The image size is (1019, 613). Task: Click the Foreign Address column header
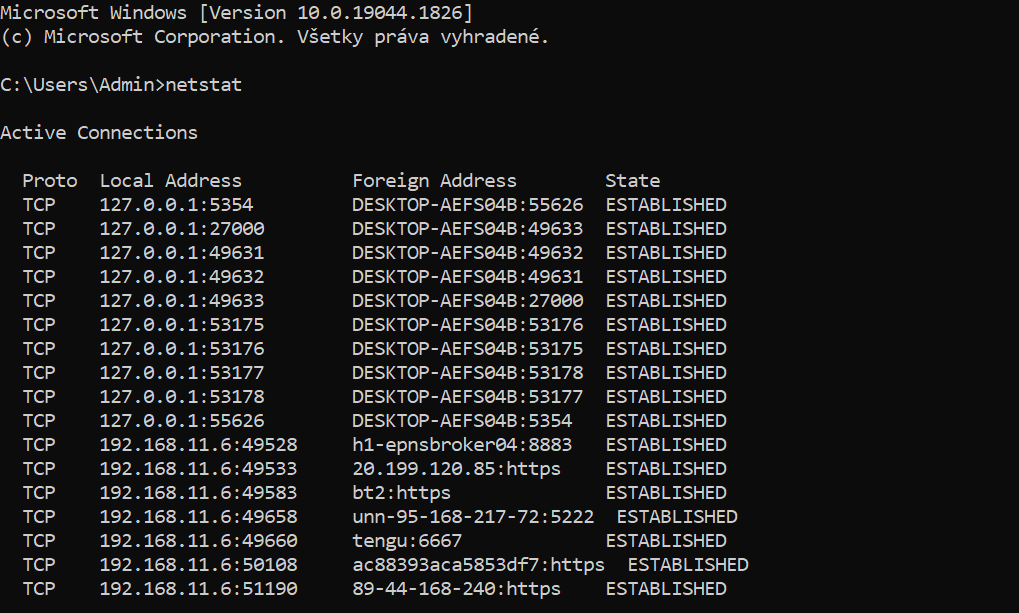click(x=434, y=181)
